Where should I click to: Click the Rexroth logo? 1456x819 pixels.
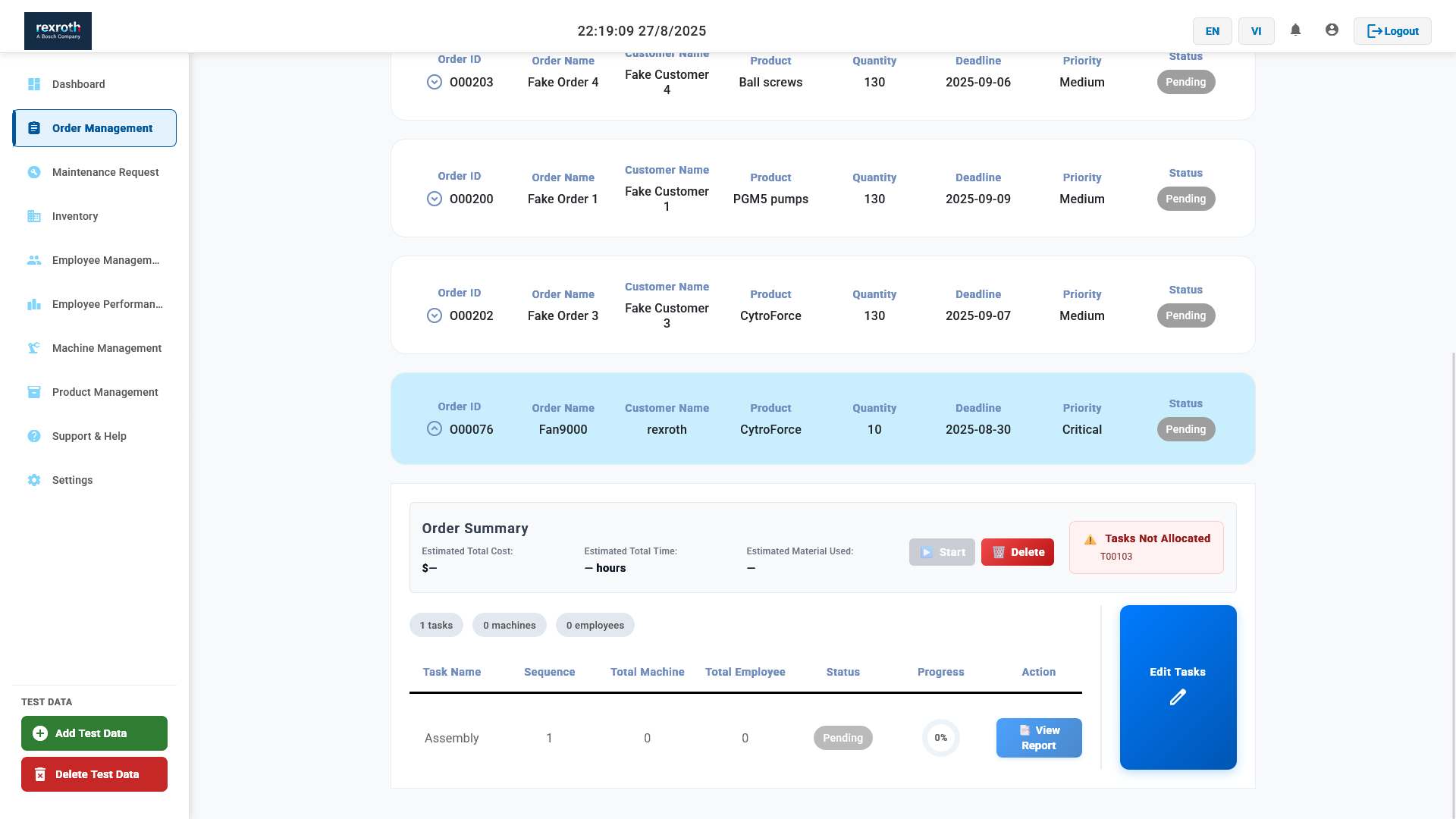[x=58, y=31]
